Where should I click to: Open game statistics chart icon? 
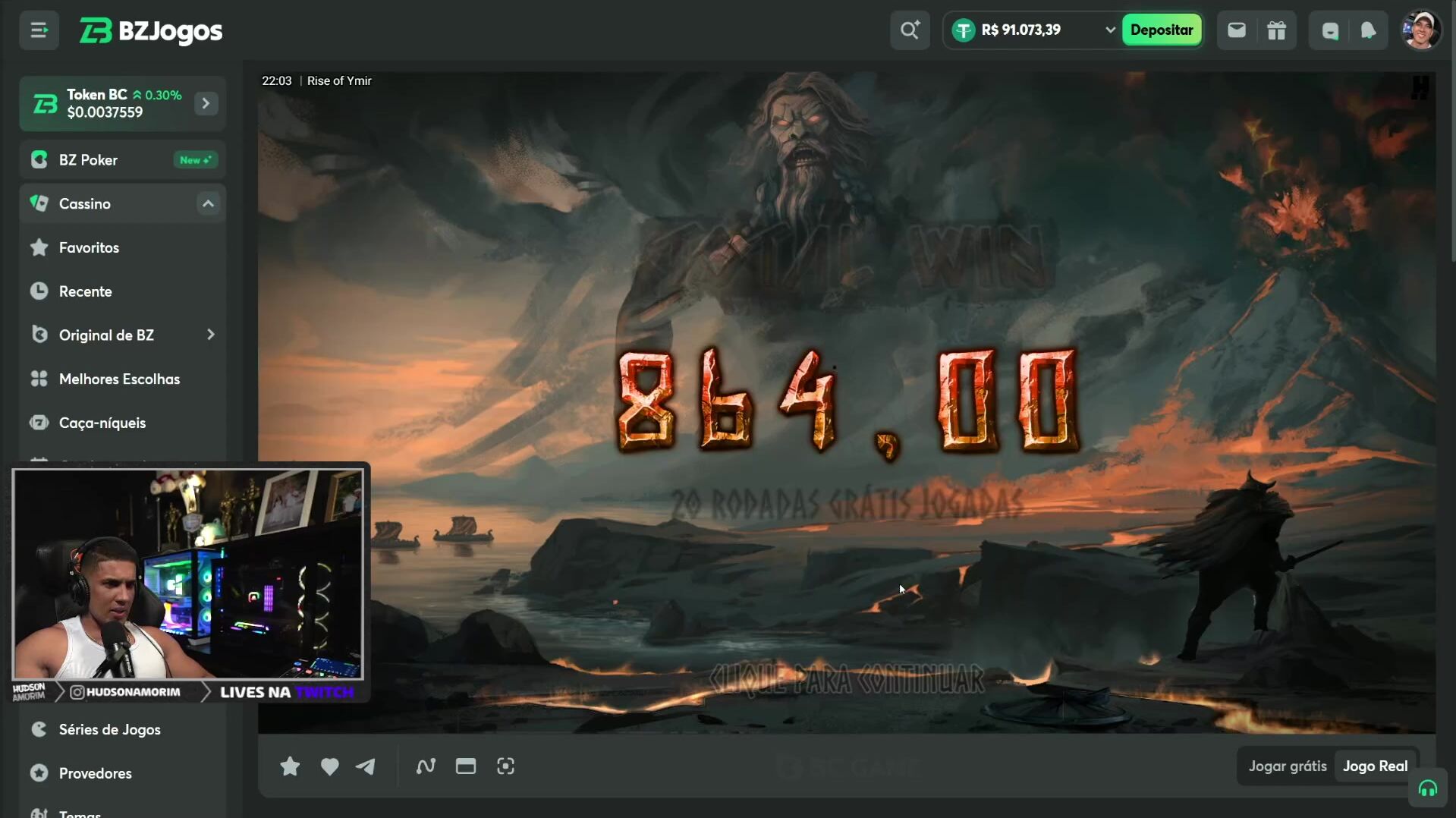(426, 766)
